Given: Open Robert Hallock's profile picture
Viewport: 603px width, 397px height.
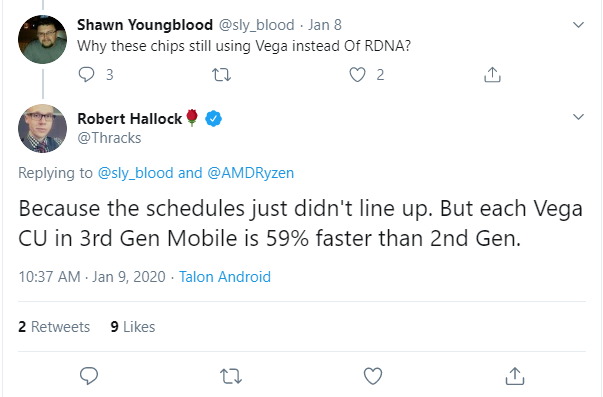Looking at the screenshot, I should click(42, 128).
